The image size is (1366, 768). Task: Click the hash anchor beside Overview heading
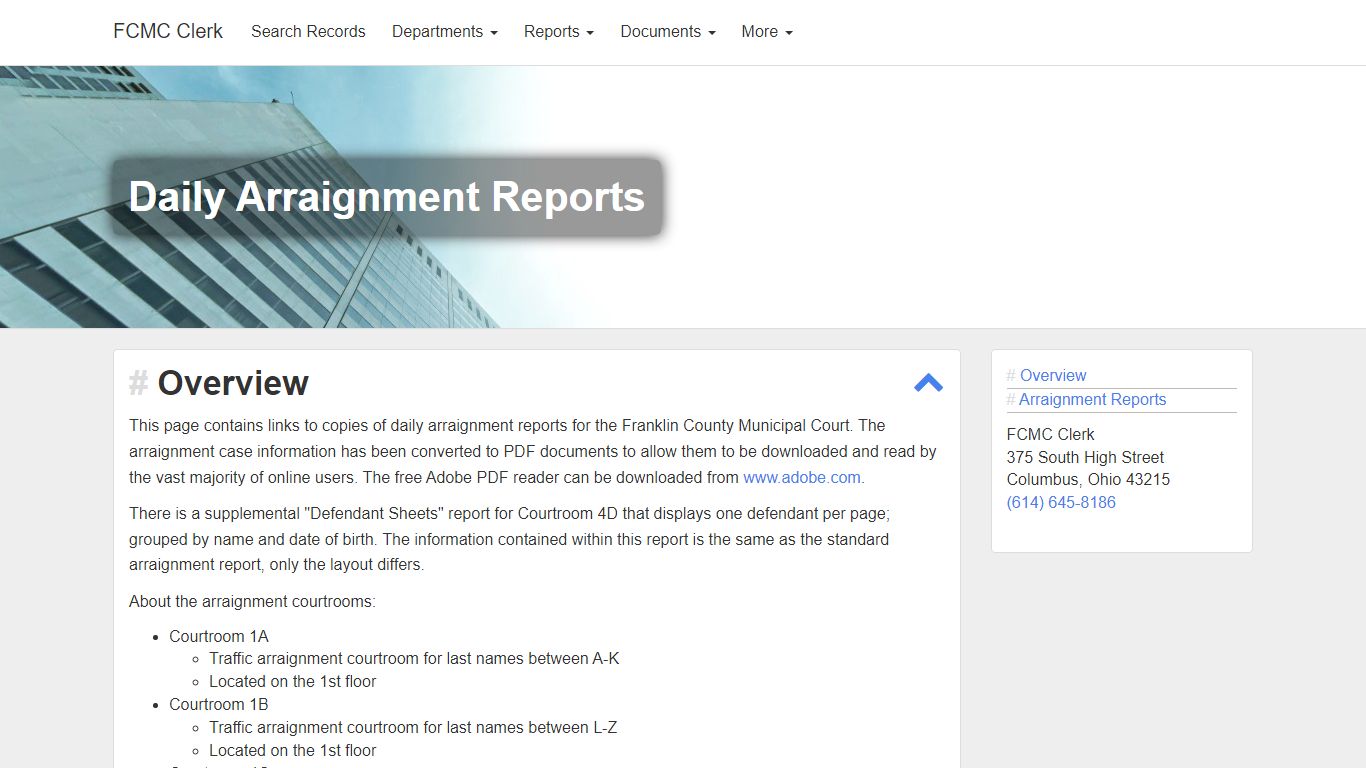click(138, 383)
